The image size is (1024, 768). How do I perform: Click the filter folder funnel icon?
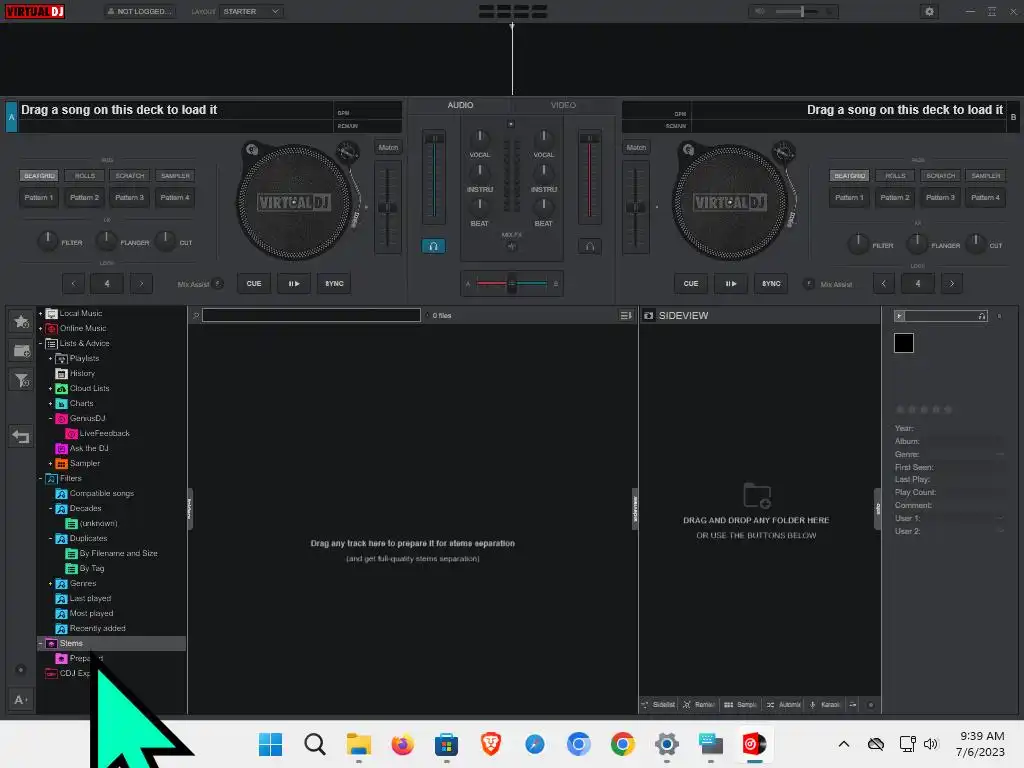point(22,380)
